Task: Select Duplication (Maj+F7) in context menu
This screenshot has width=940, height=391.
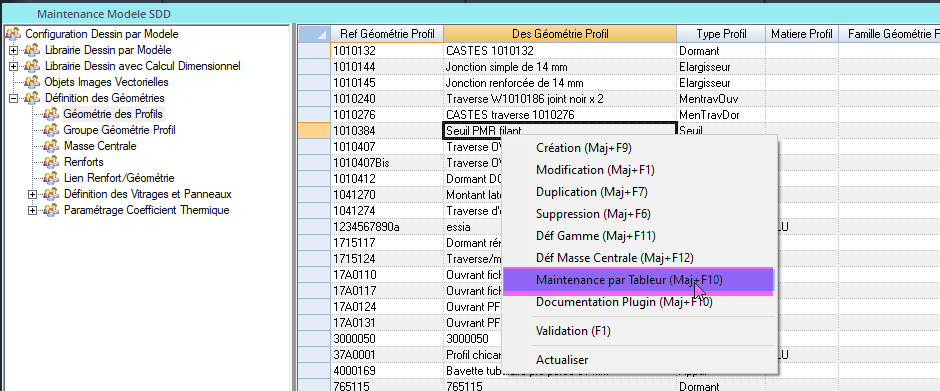Action: click(x=591, y=192)
